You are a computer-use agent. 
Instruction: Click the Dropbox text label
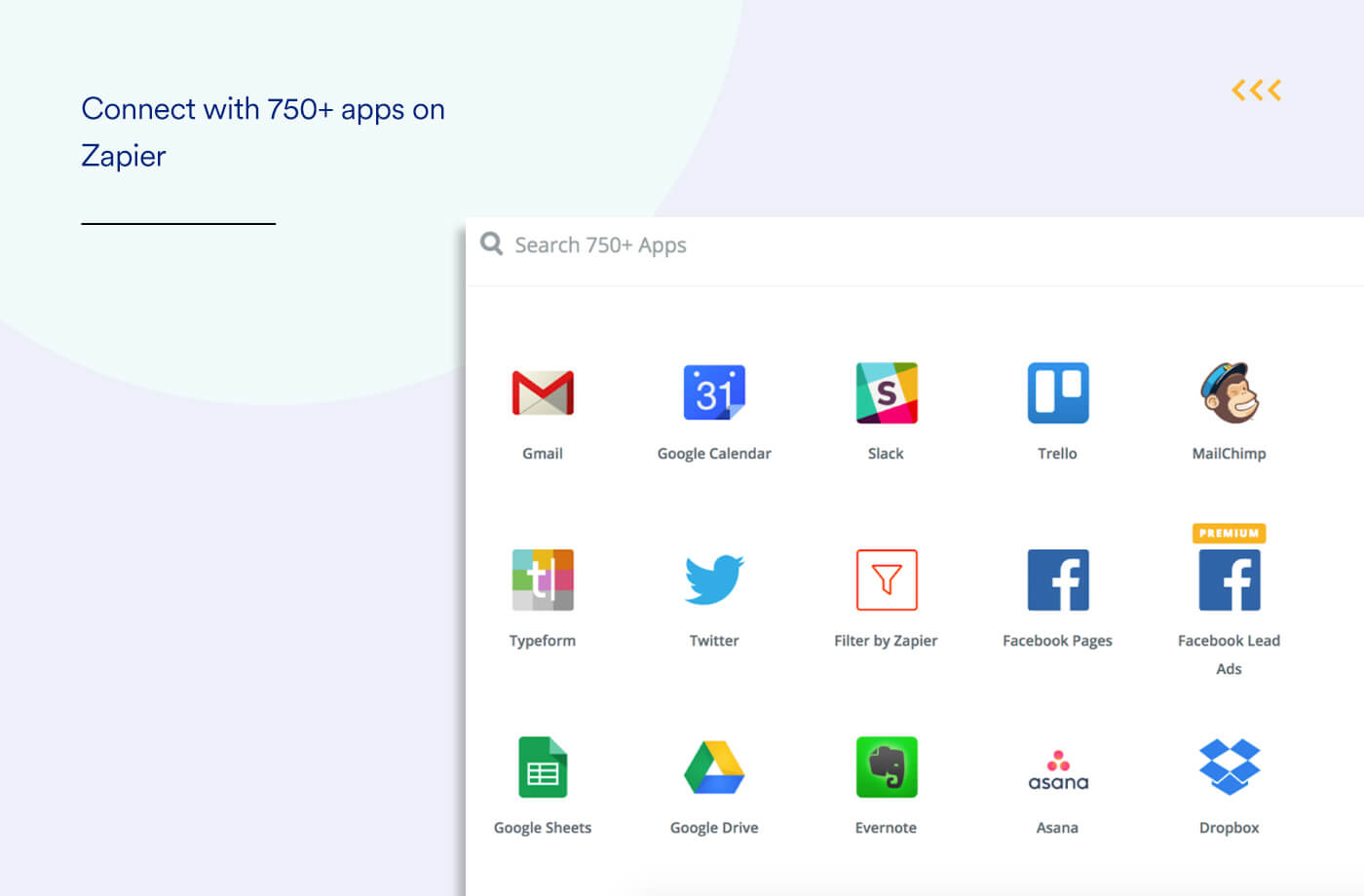[x=1230, y=829]
